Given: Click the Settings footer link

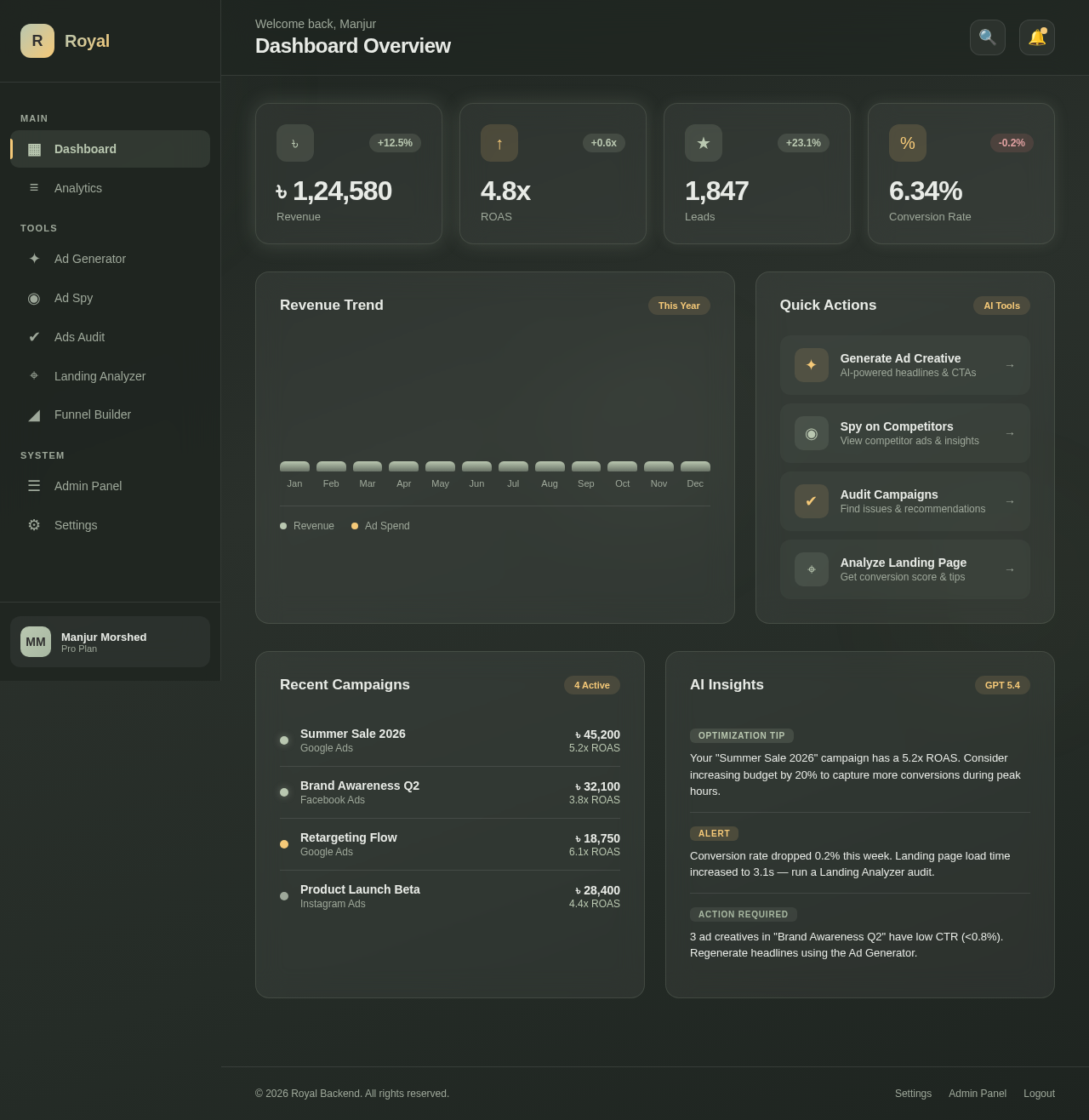Looking at the screenshot, I should coord(913,1094).
